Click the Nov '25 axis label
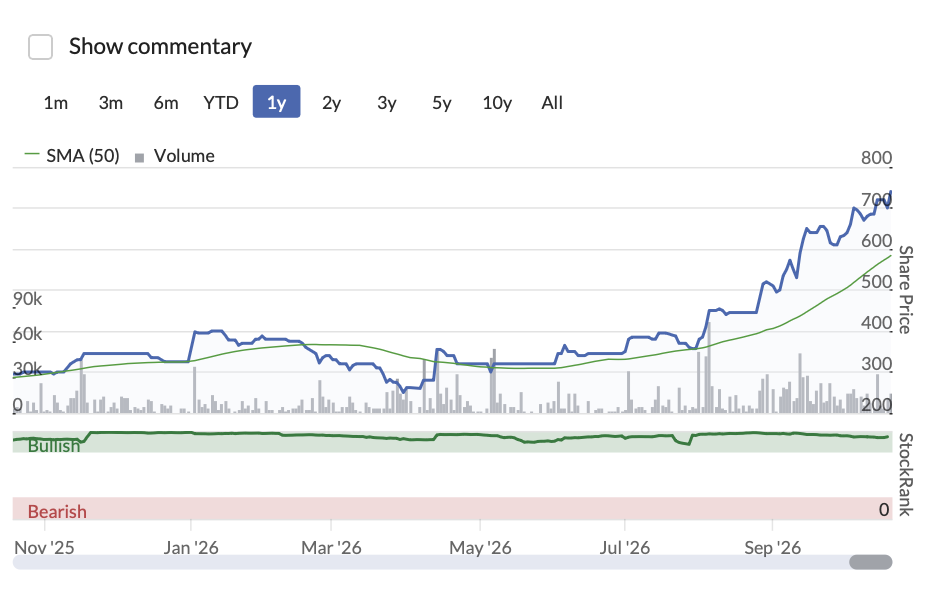934x592 pixels. point(44,547)
